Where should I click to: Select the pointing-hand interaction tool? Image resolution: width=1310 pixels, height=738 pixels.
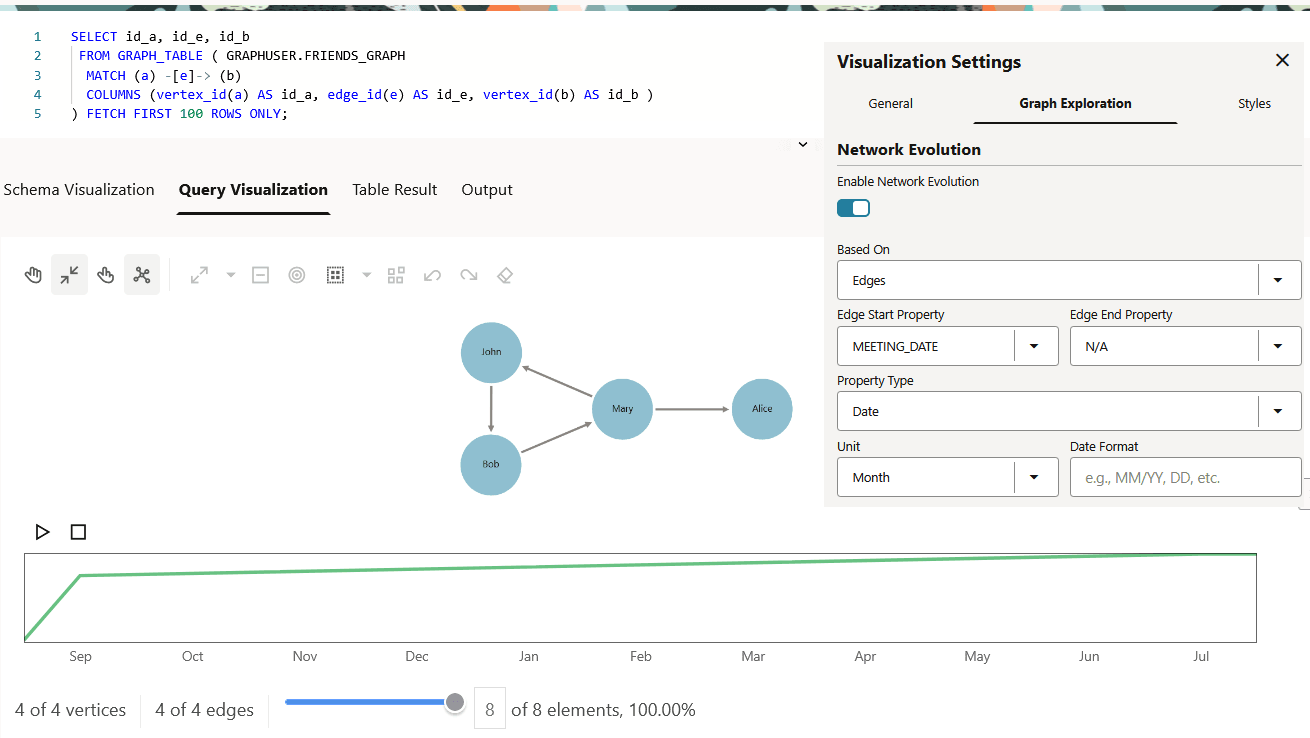(106, 275)
